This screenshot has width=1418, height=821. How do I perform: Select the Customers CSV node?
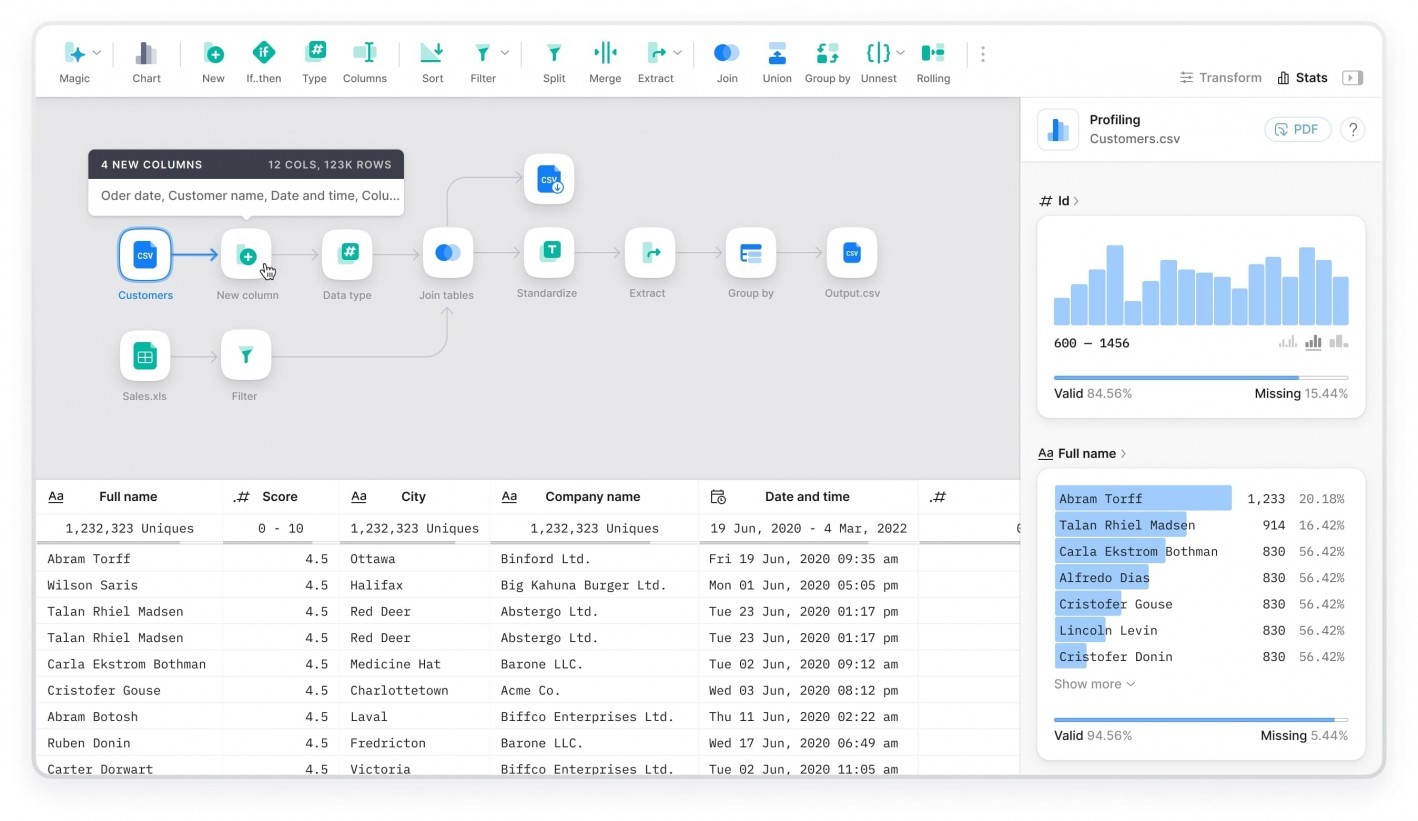(x=145, y=255)
